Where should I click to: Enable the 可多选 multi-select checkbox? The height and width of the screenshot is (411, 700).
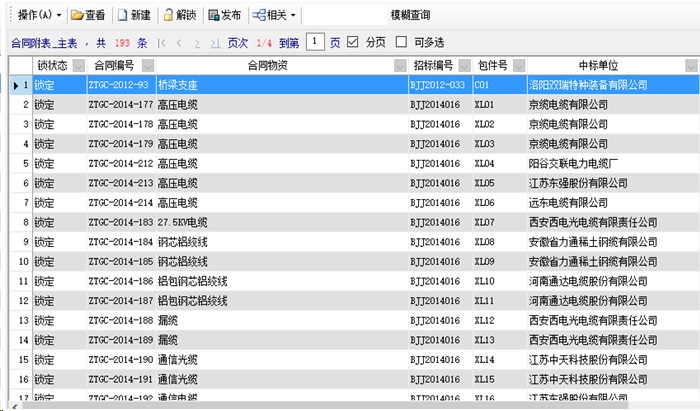[x=403, y=42]
